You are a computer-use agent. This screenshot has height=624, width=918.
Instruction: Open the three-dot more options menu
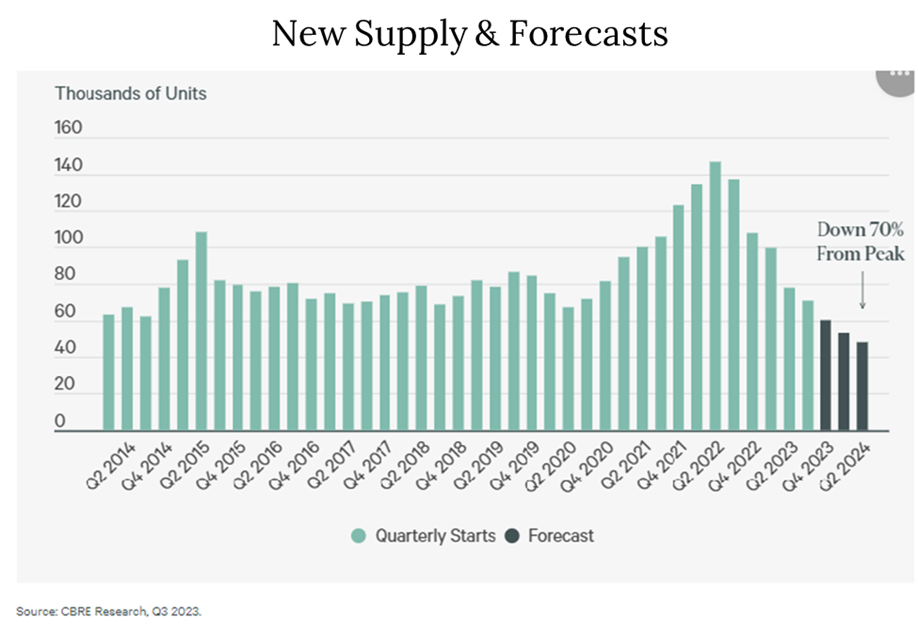[896, 79]
